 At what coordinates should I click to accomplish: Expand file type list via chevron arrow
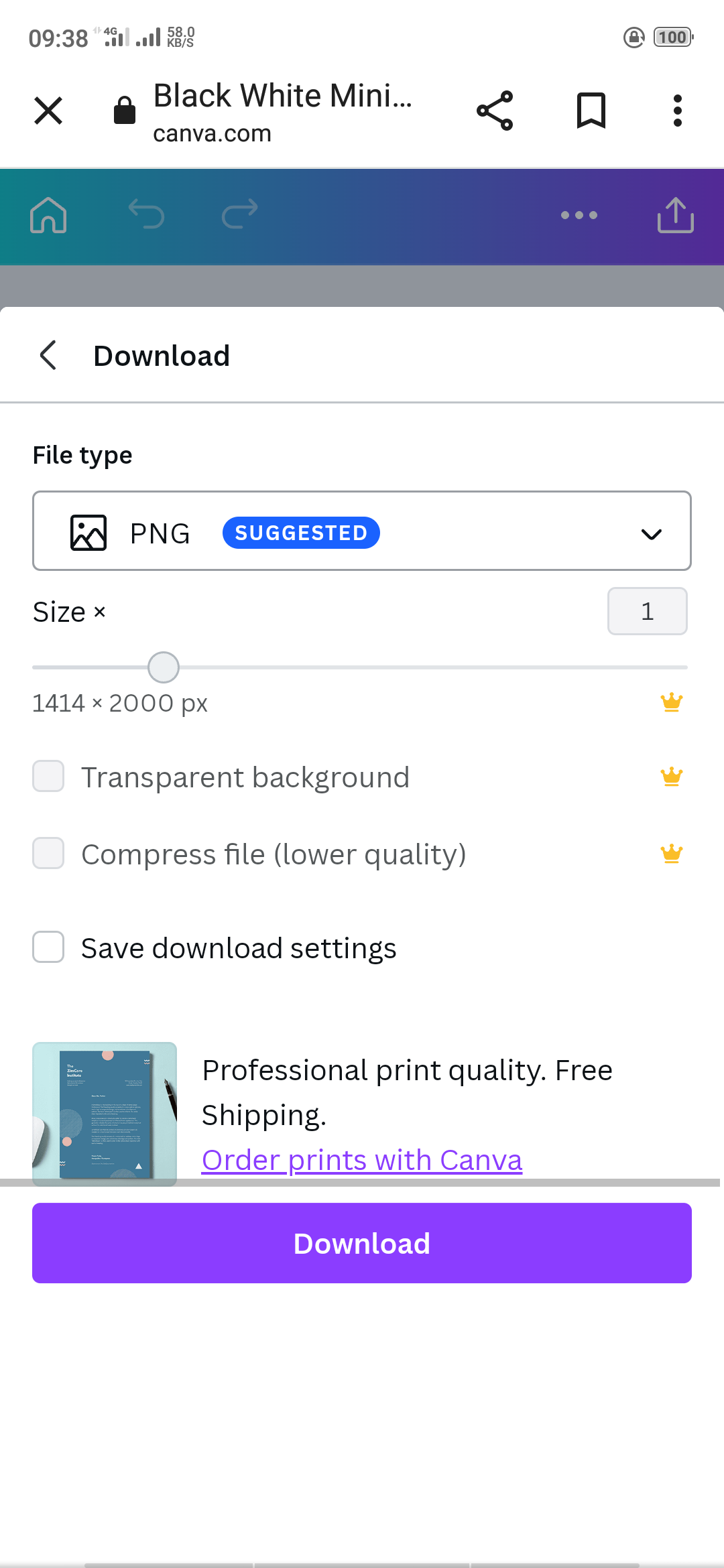651,533
